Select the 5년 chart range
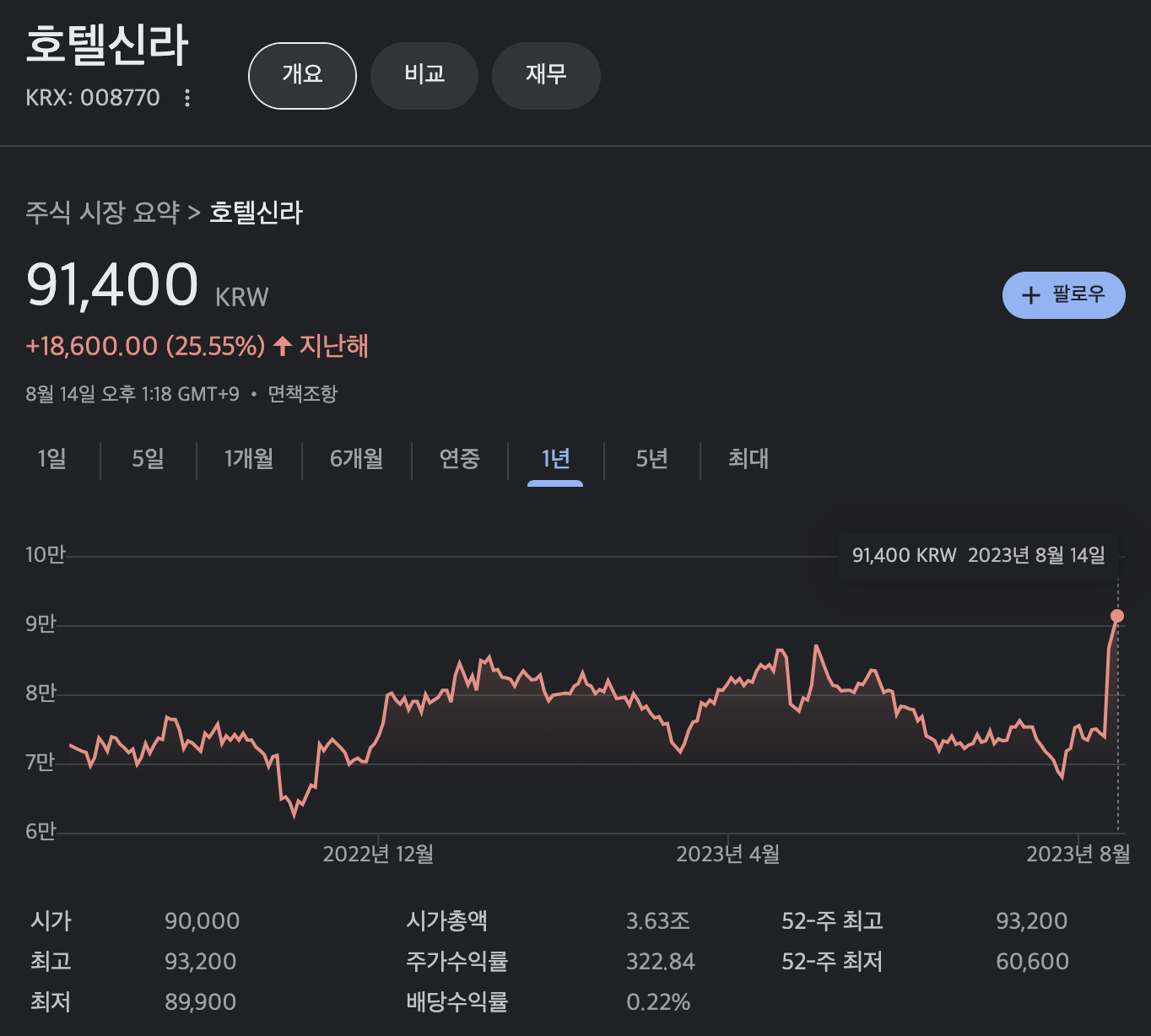 (651, 459)
